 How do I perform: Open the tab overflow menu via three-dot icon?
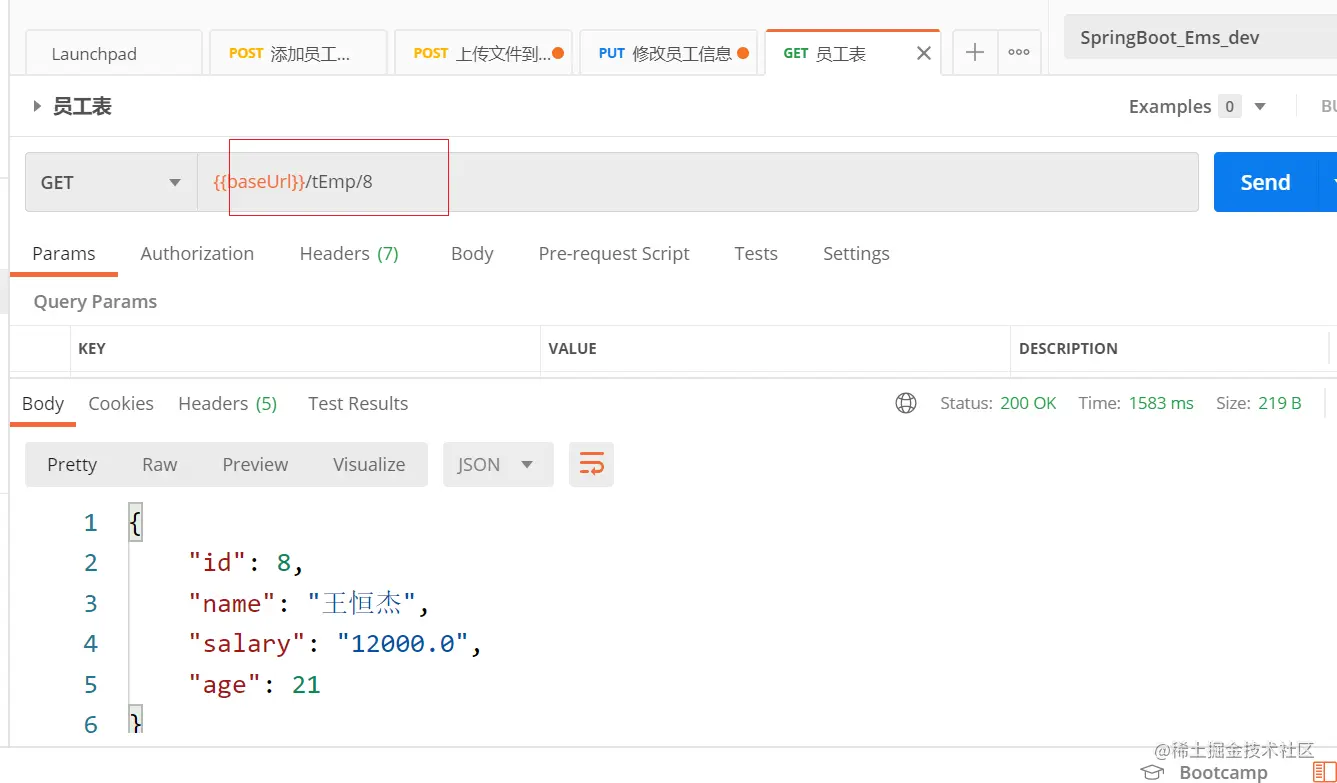[x=1019, y=52]
